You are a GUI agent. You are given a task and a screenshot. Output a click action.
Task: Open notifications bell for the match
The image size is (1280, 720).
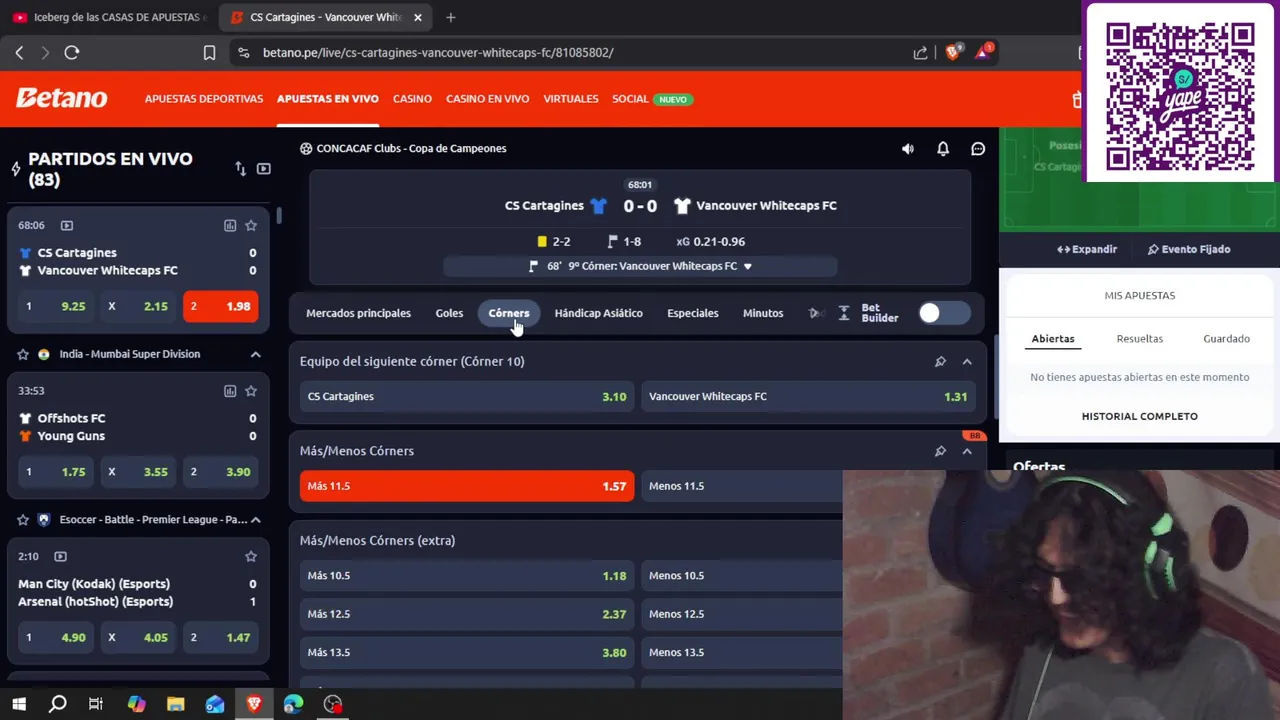coord(943,149)
